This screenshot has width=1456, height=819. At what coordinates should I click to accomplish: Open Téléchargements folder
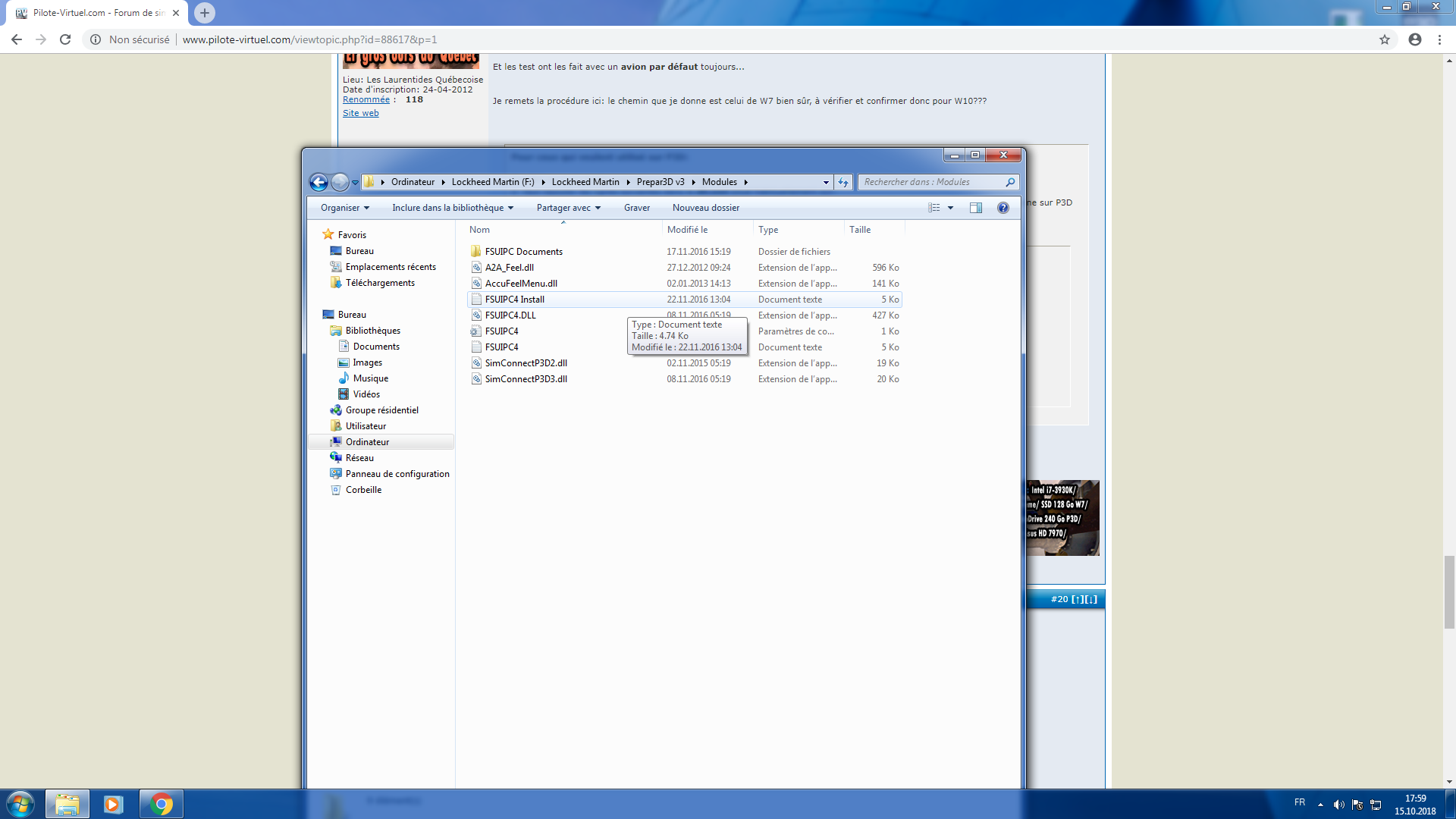coord(380,283)
